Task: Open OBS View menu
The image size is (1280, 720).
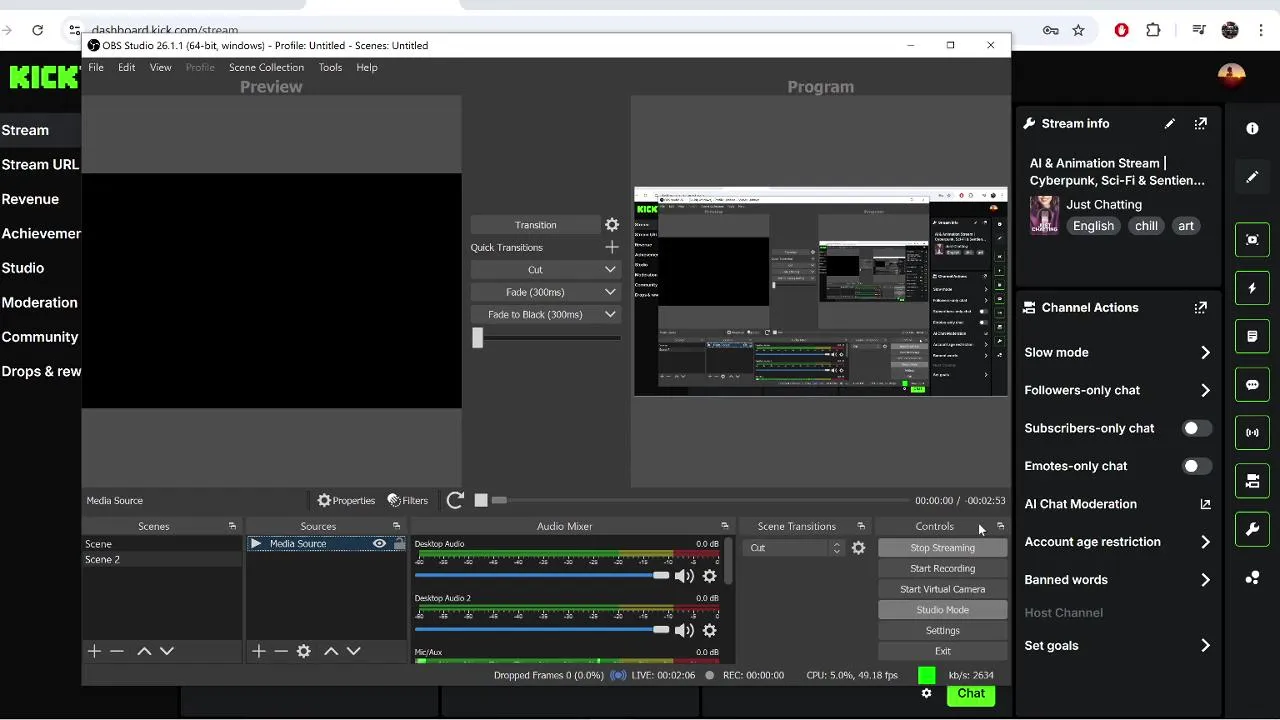Action: (160, 67)
